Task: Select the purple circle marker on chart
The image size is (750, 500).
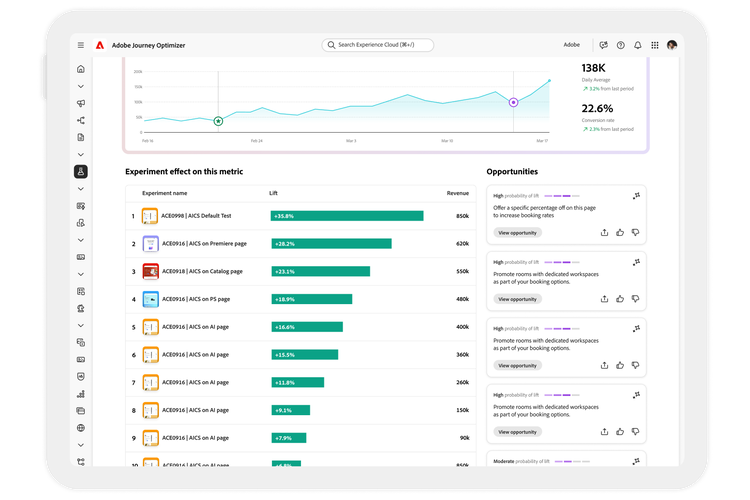Action: pyautogui.click(x=513, y=102)
